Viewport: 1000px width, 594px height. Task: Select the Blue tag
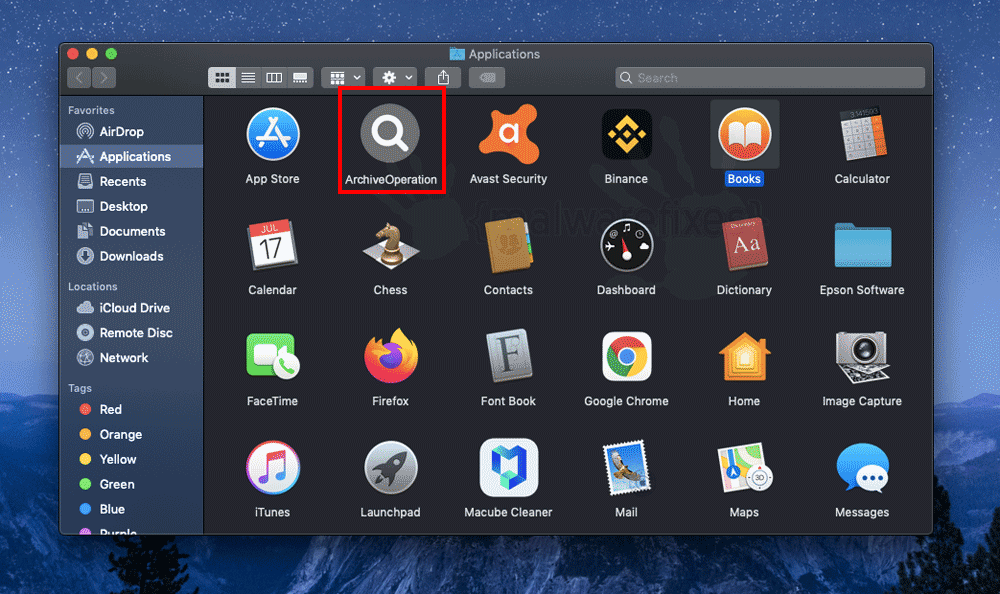pyautogui.click(x=131, y=509)
